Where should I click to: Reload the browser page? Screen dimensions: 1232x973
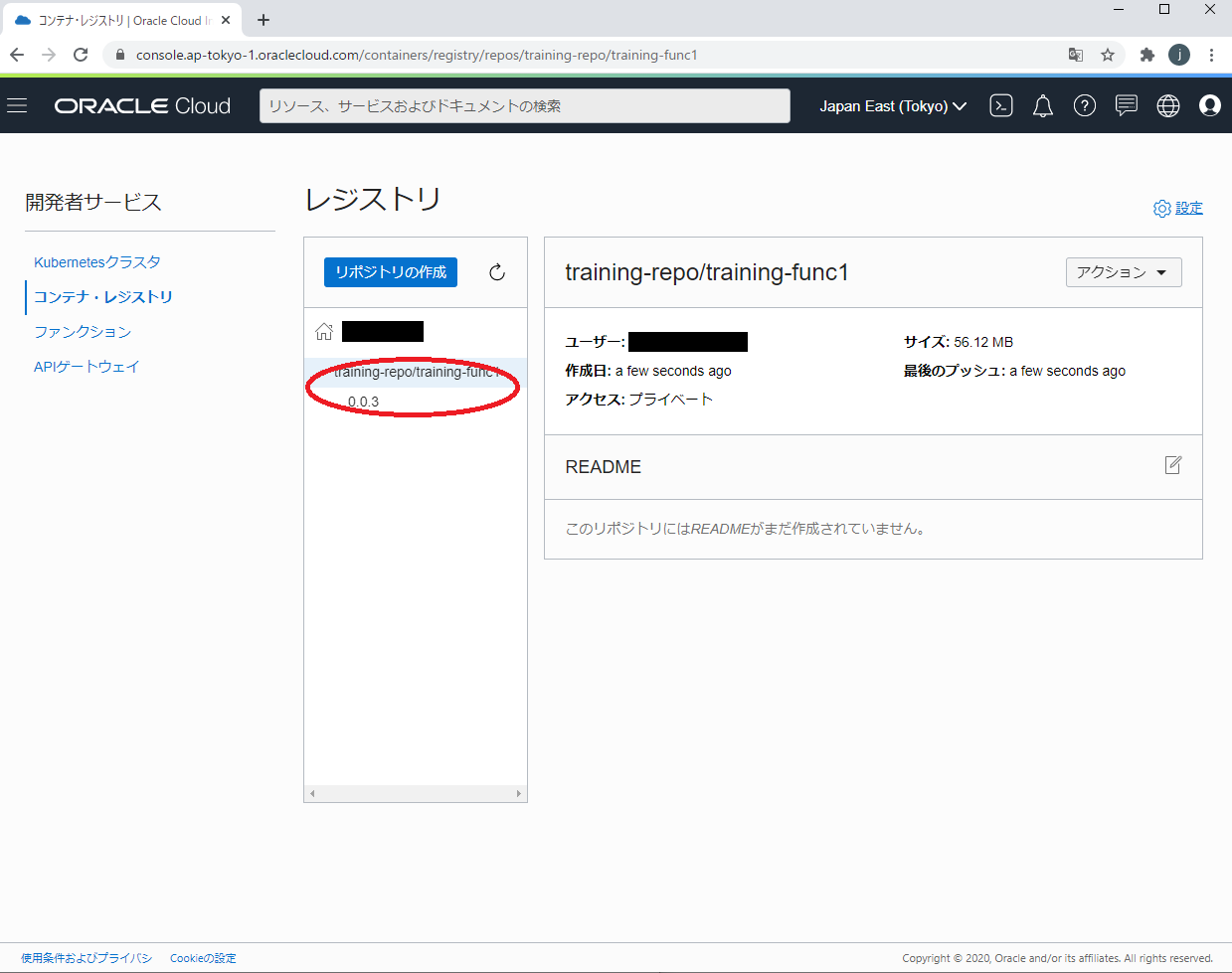[x=81, y=55]
